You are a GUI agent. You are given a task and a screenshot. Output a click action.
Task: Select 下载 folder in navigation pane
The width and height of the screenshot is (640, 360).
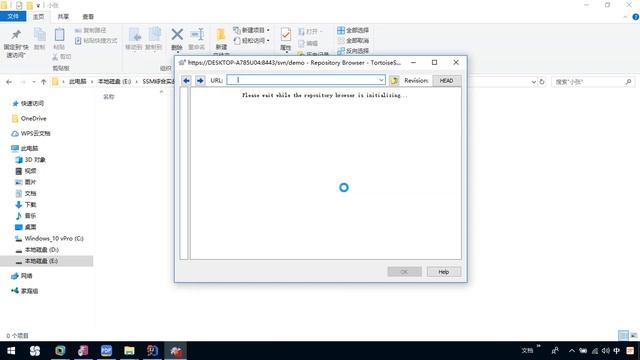30,204
